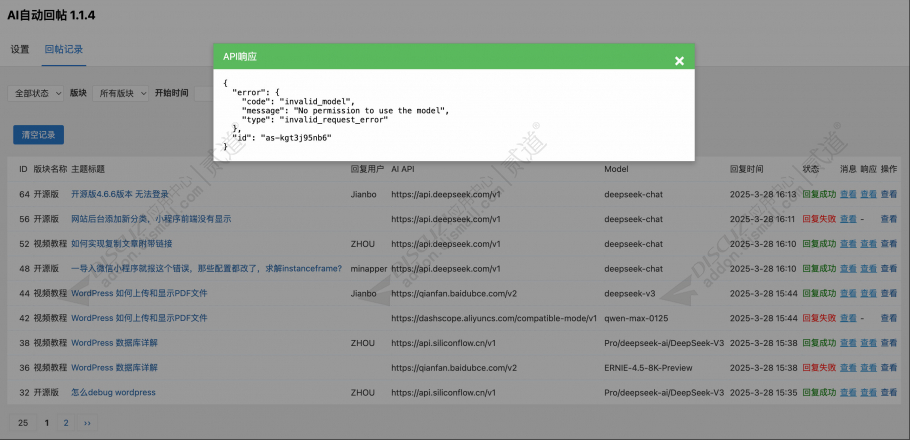View 消息 for record ID 52
This screenshot has height=440, width=910.
click(848, 244)
